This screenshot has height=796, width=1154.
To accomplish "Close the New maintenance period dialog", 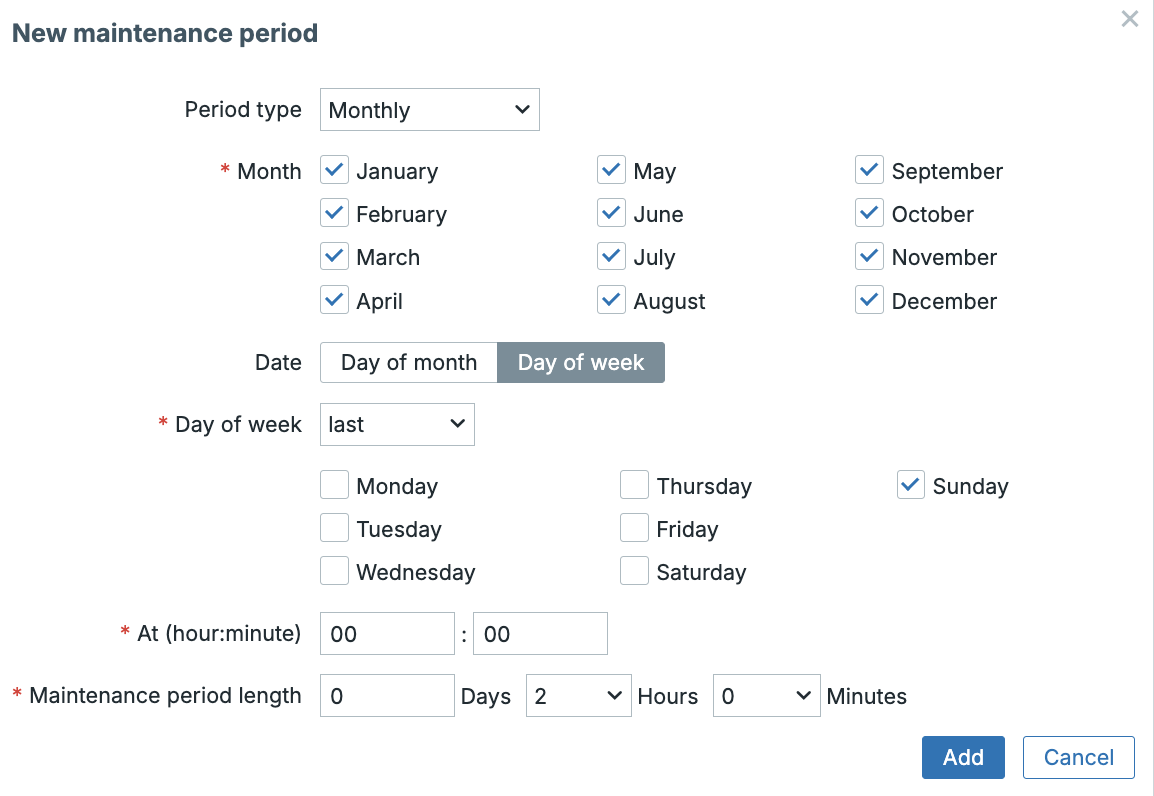I will (1129, 19).
